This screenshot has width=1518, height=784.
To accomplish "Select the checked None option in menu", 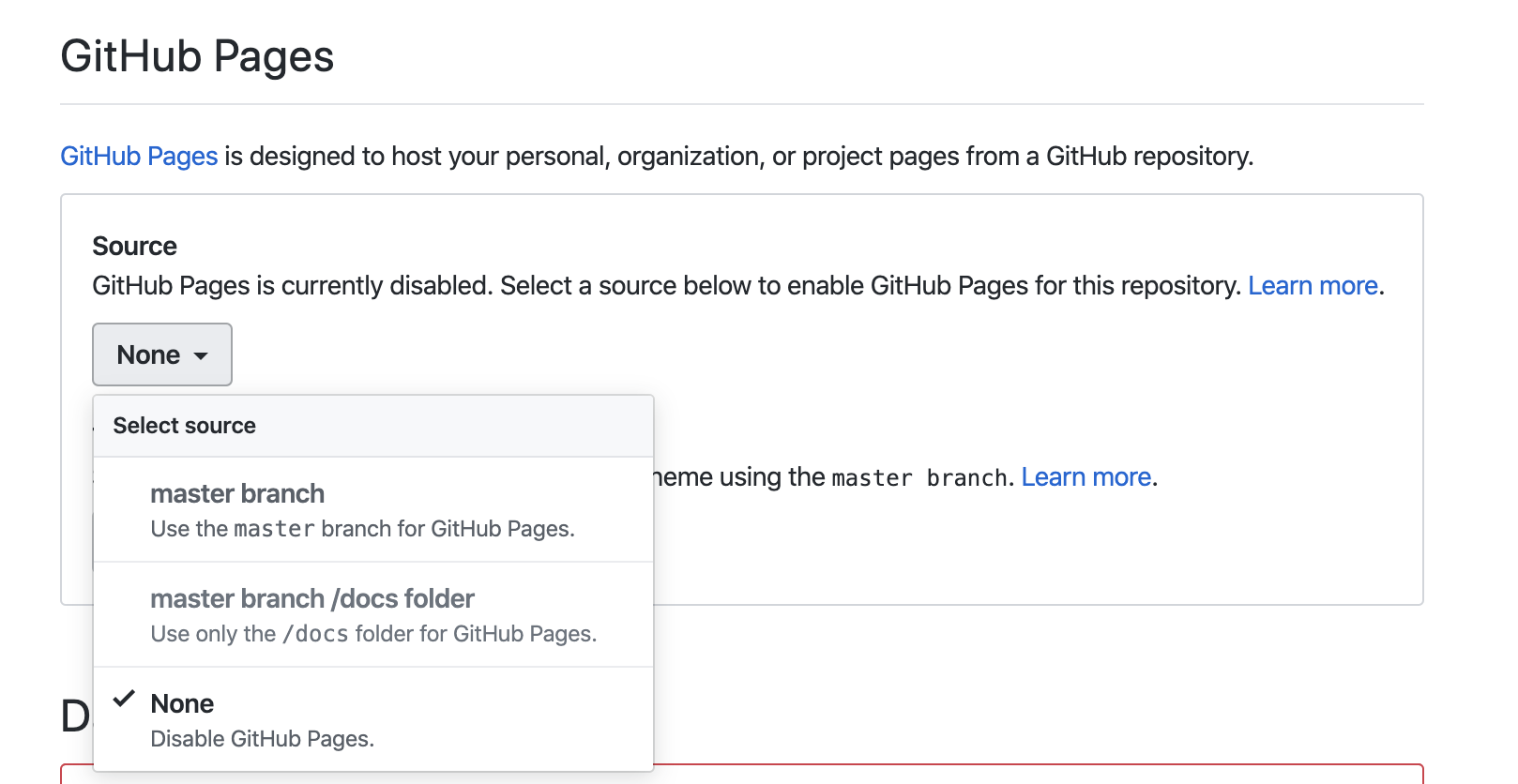I will click(182, 703).
